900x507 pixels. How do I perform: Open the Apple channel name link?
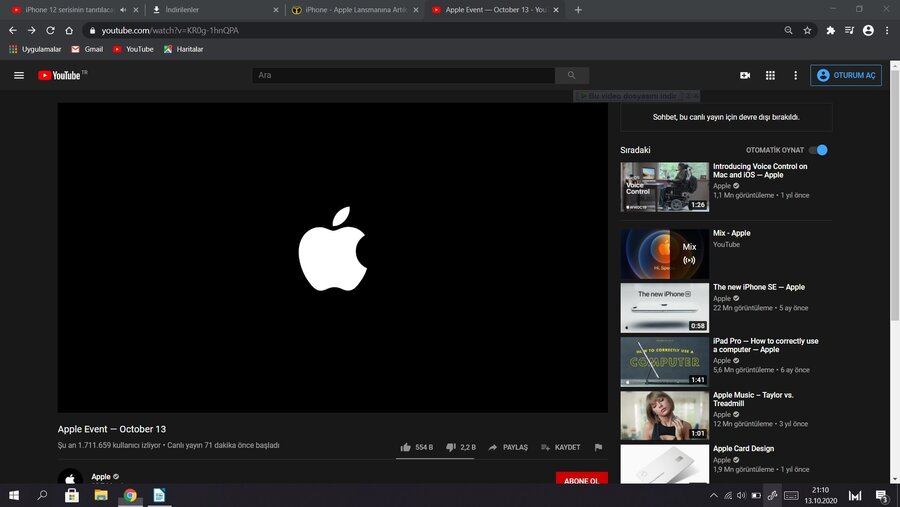pos(101,477)
